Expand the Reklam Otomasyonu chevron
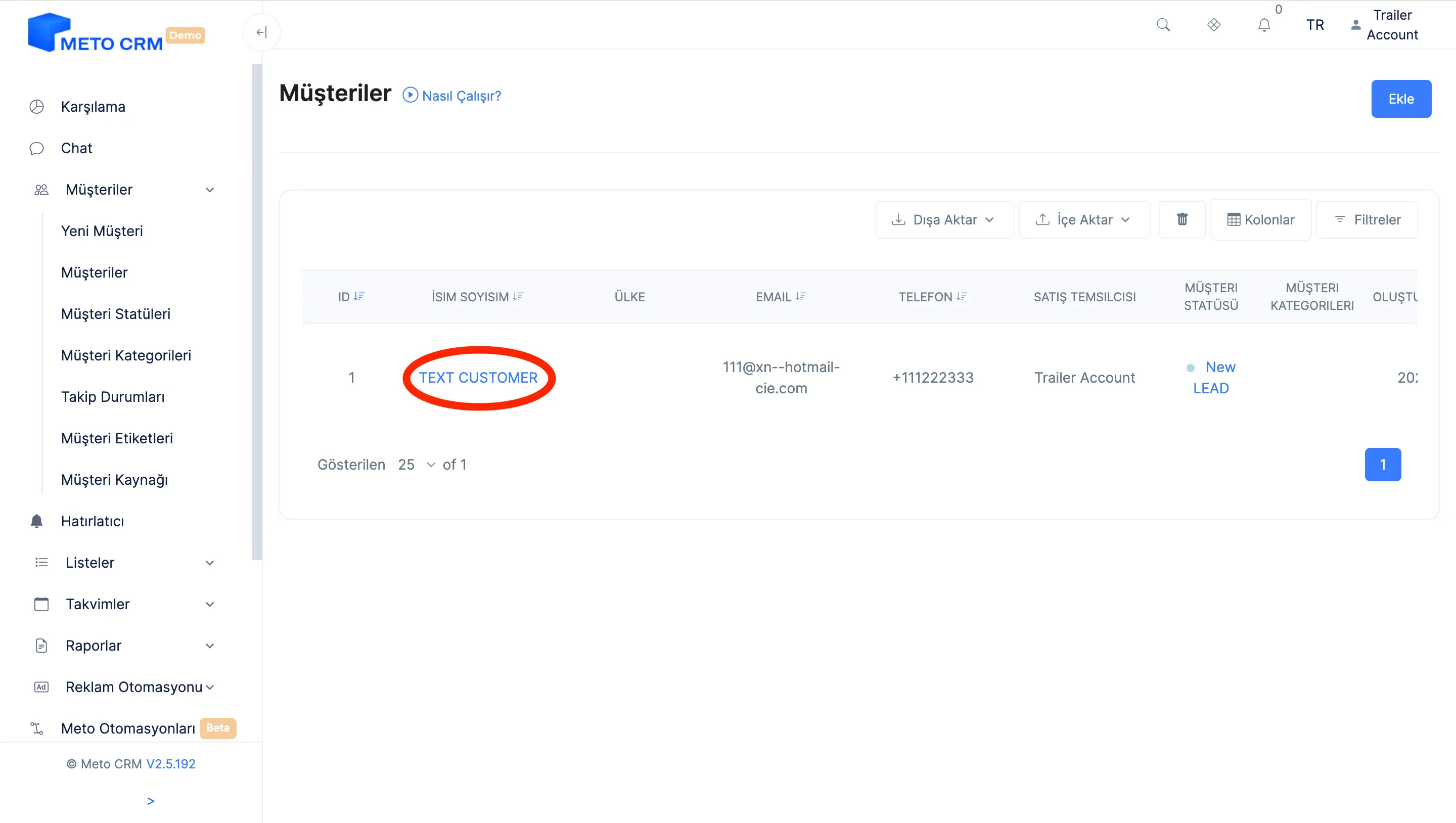Viewport: 1456px width, 823px height. (210, 688)
